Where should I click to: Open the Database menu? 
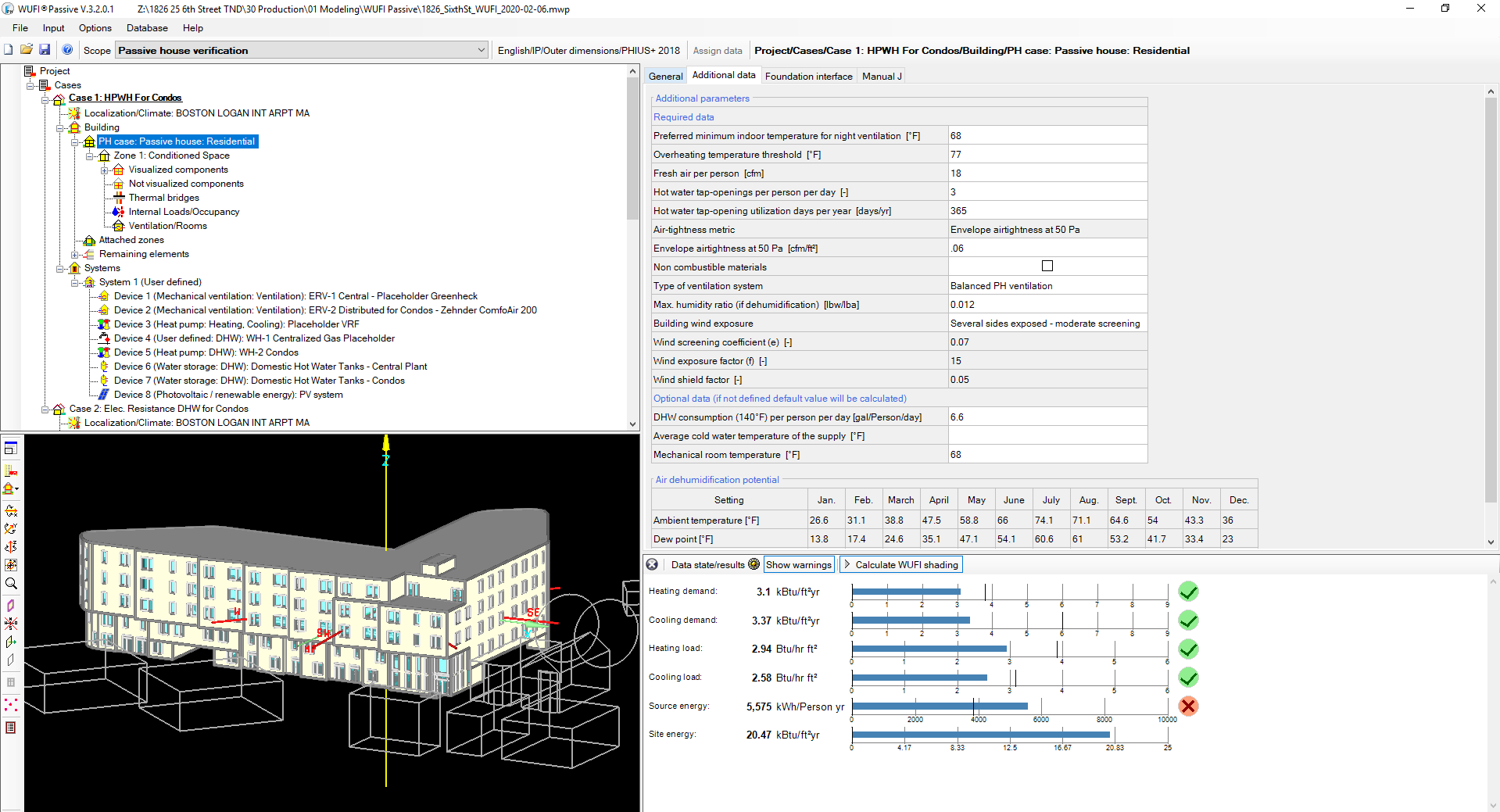click(x=147, y=28)
